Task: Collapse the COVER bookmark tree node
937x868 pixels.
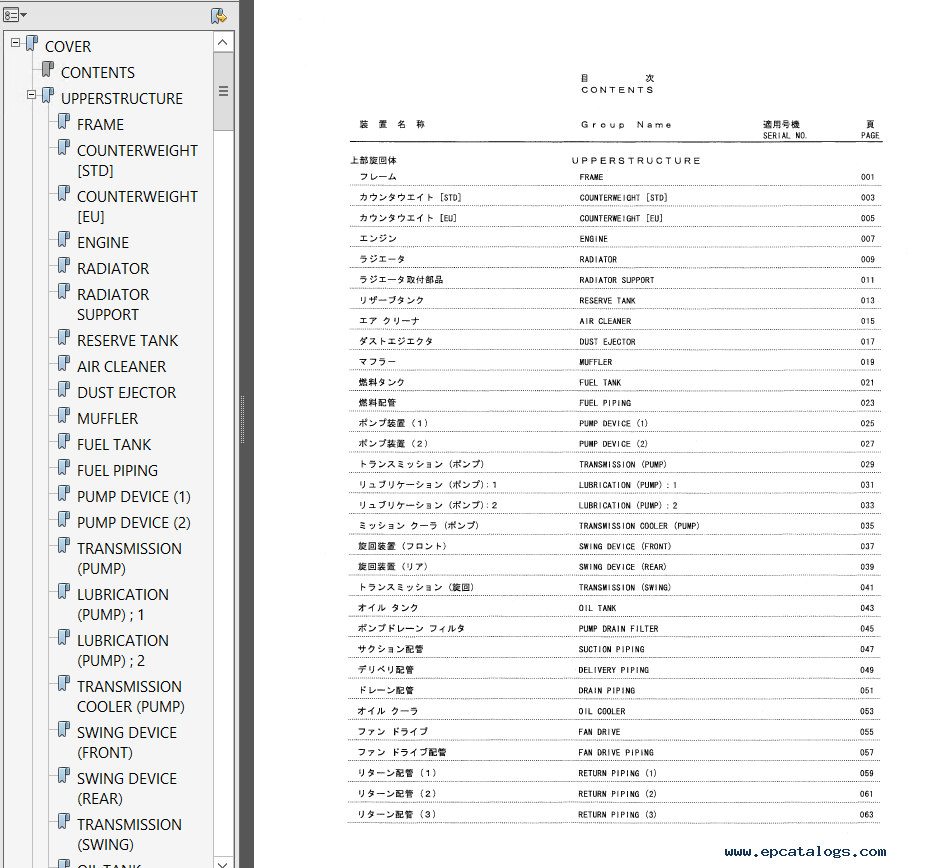Action: tap(16, 43)
